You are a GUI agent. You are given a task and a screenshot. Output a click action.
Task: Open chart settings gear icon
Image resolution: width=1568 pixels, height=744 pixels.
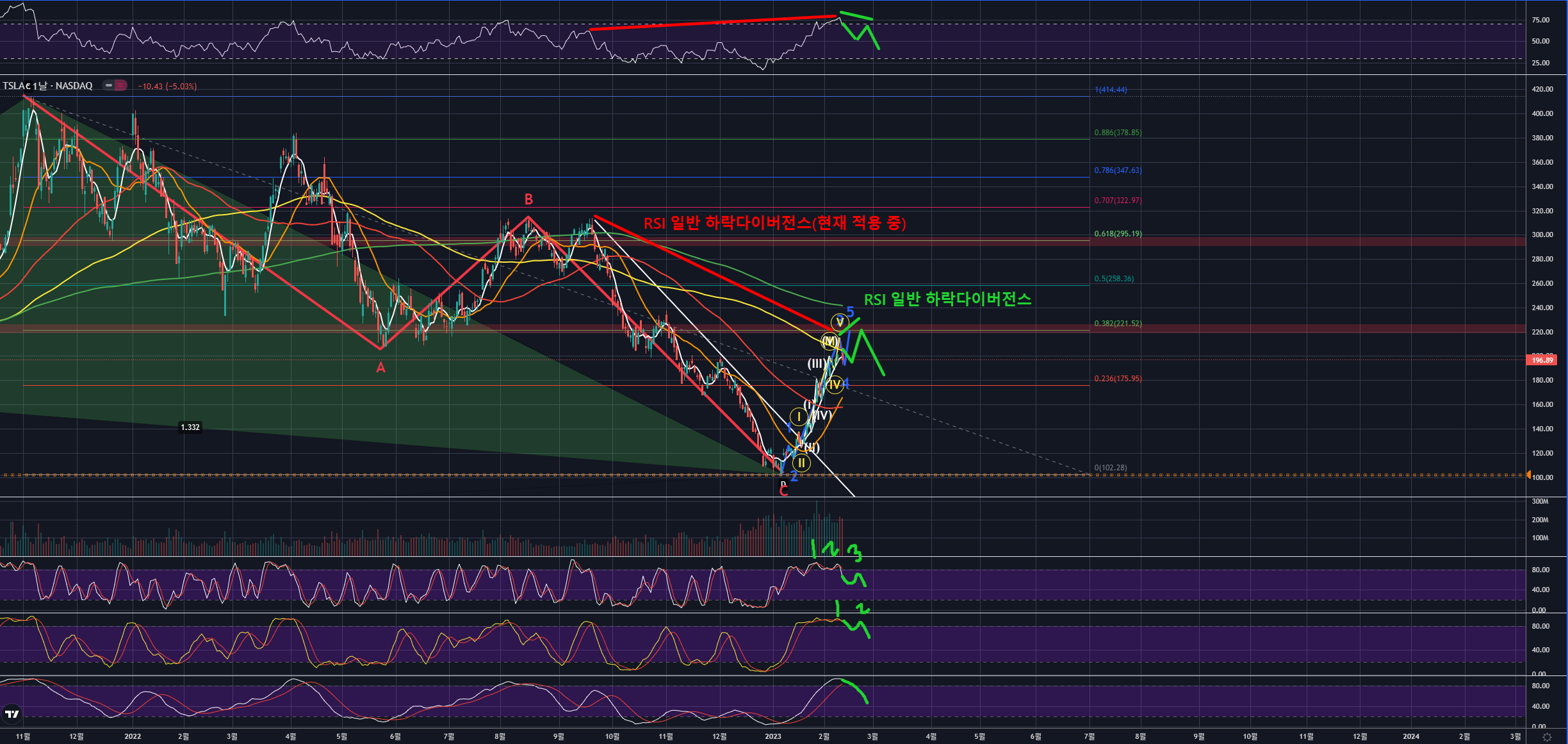pyautogui.click(x=1547, y=737)
